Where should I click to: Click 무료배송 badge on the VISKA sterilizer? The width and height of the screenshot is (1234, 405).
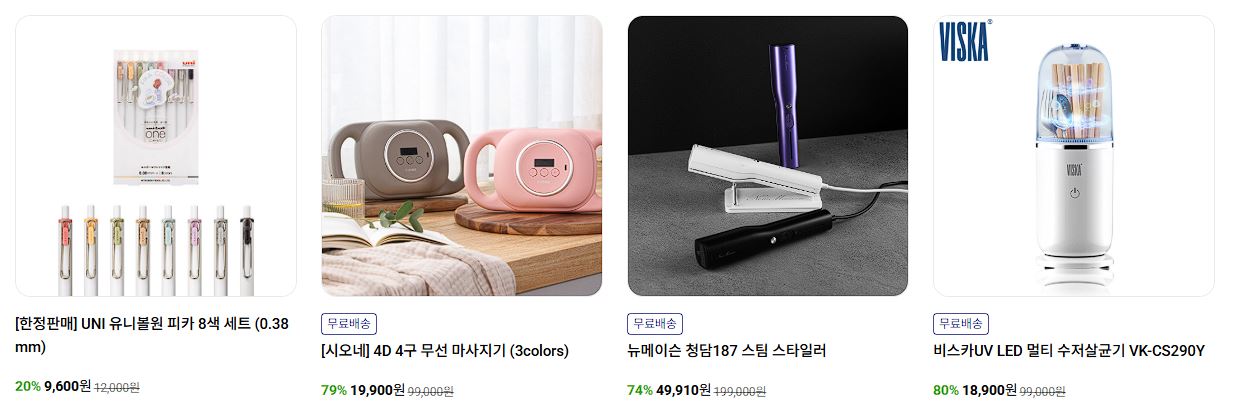961,323
